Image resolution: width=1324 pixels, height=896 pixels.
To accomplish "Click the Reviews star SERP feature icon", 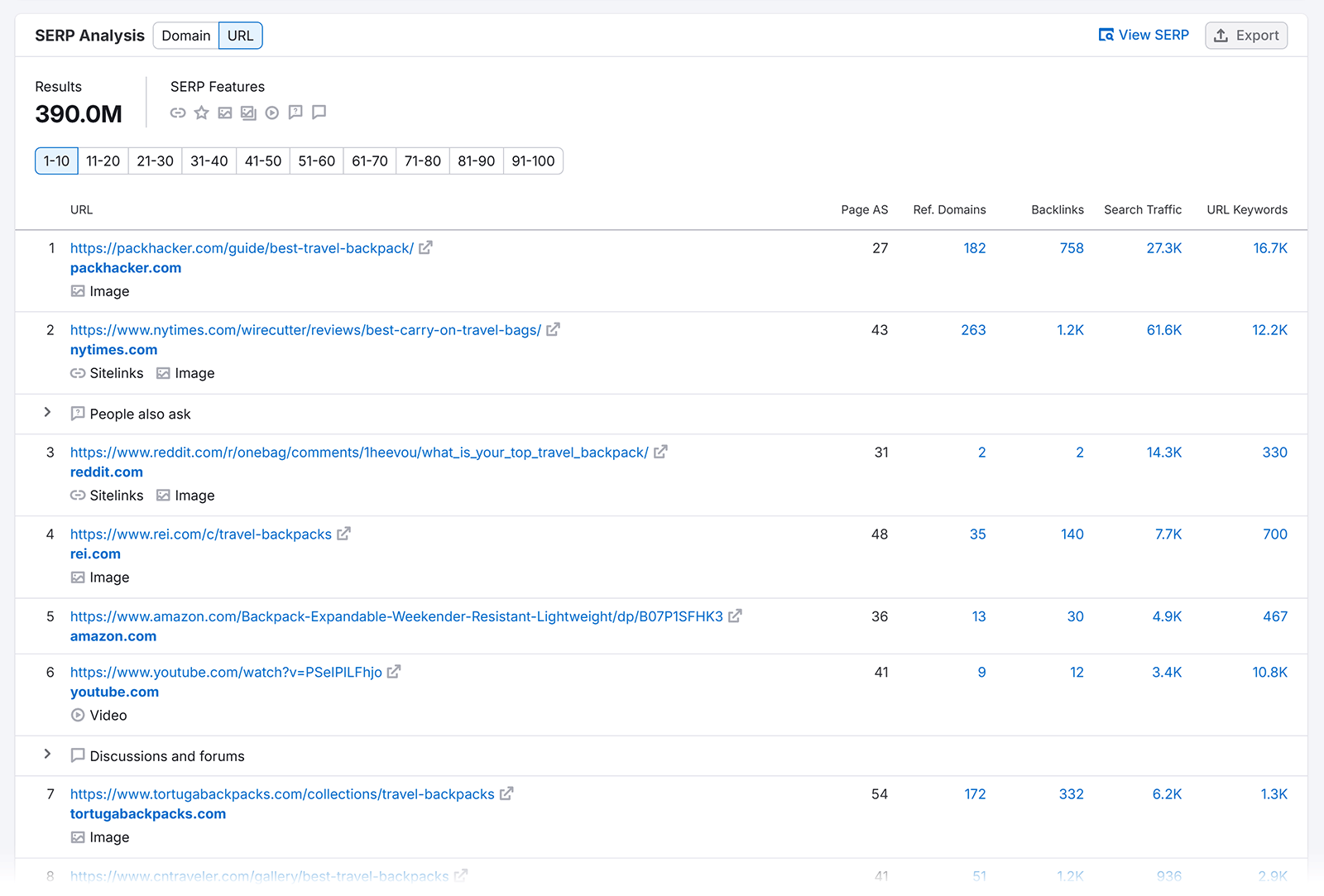I will [201, 113].
